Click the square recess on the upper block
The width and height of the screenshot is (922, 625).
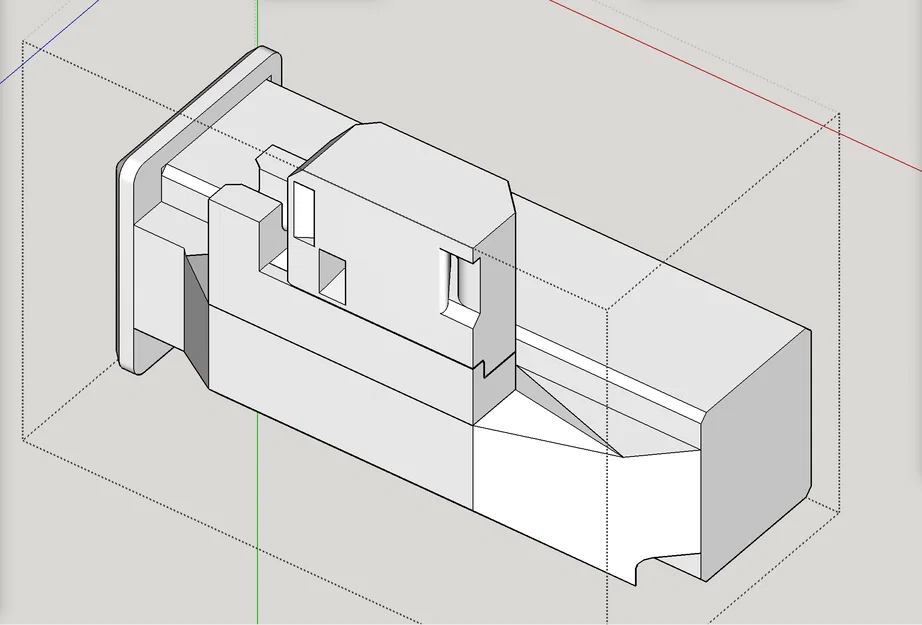point(332,276)
